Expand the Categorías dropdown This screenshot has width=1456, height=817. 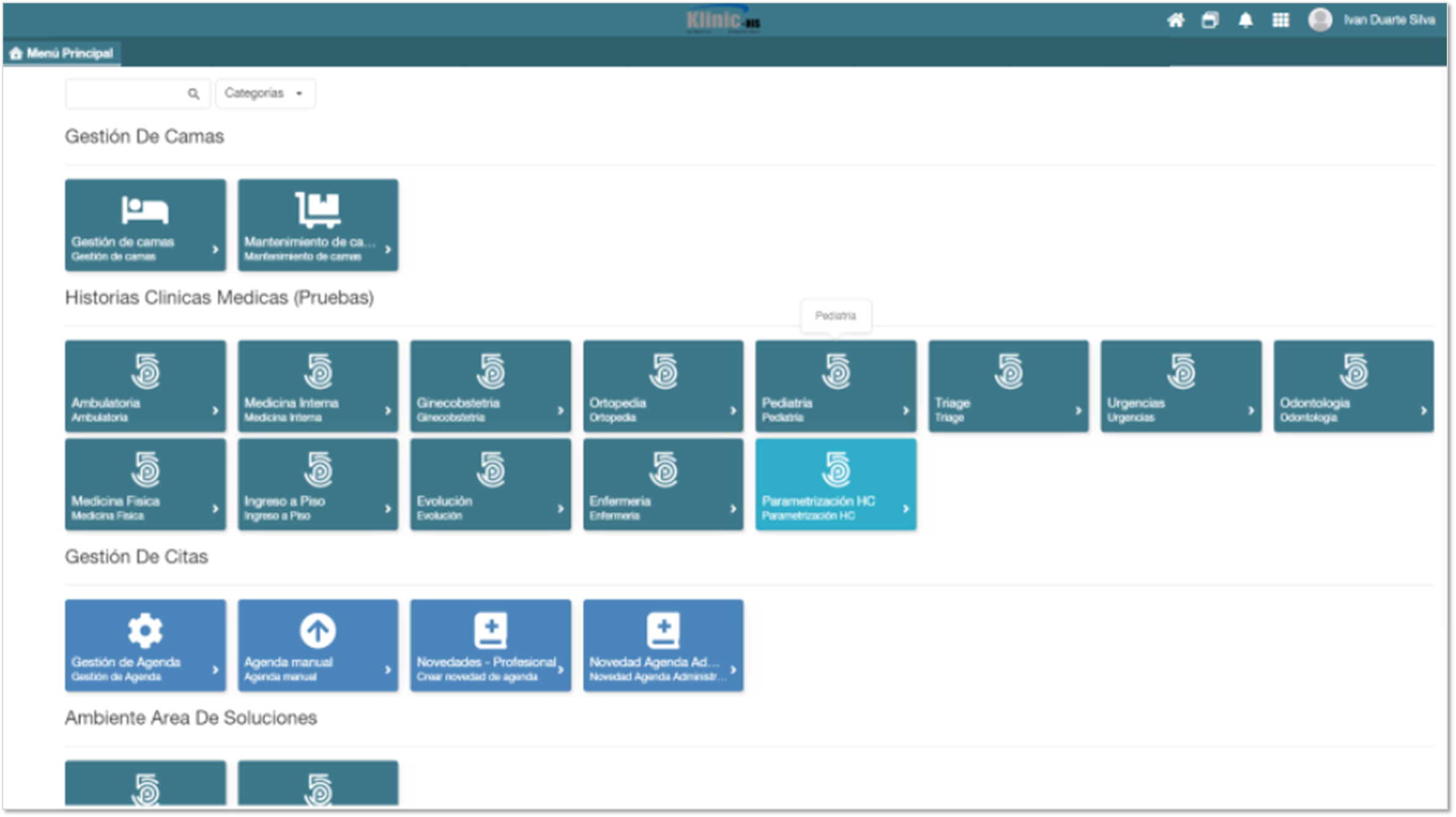(265, 94)
